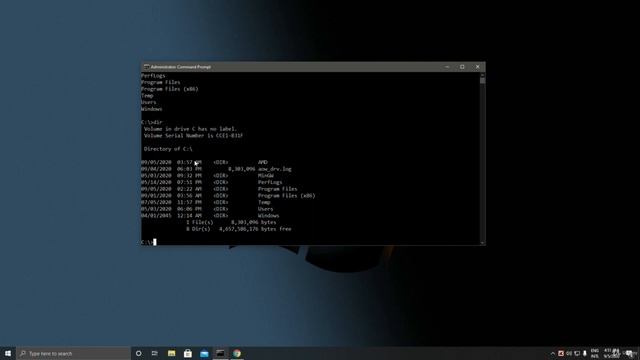Click the 'Volume Serial Number is' line
This screenshot has width=640, height=360.
[193, 136]
